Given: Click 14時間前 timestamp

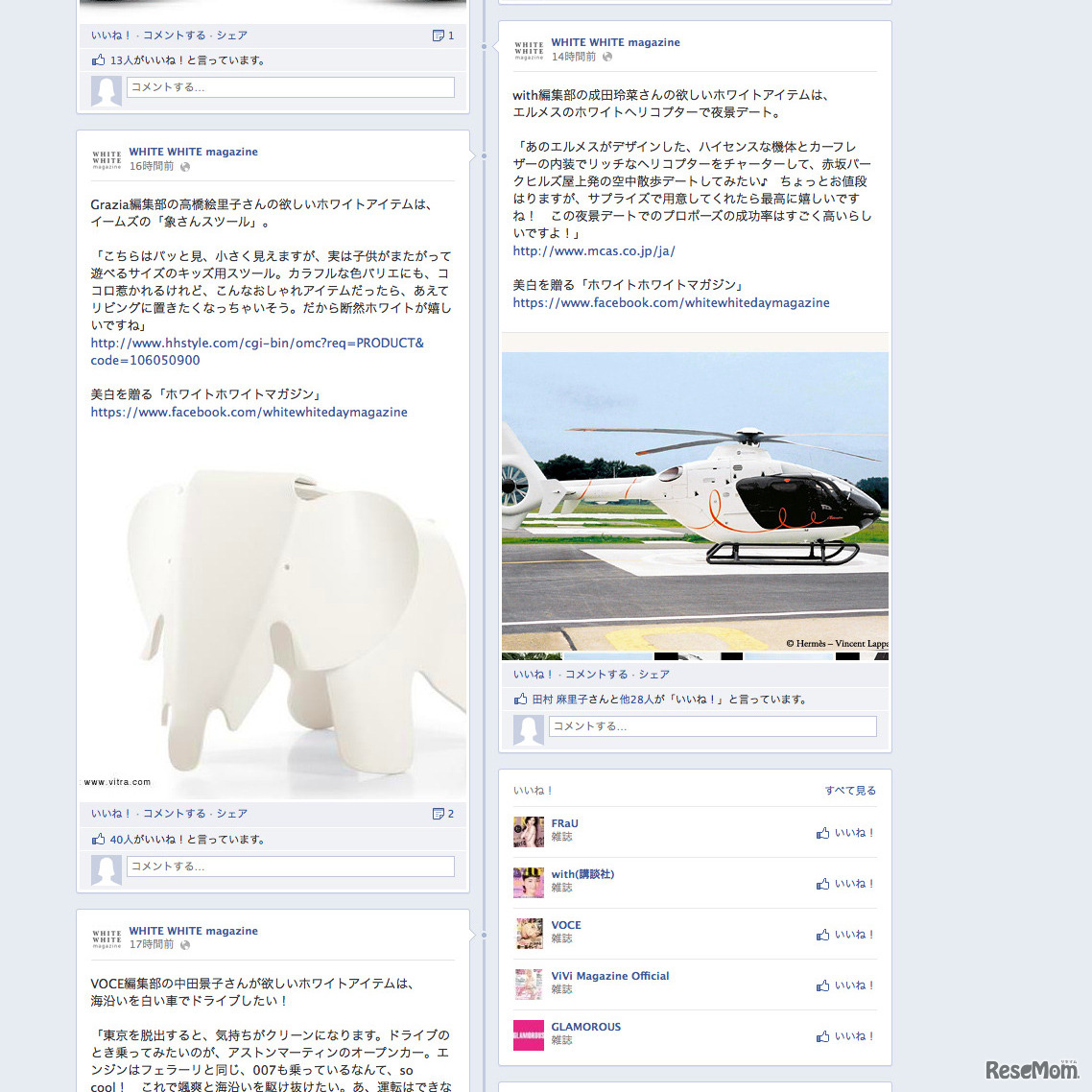Looking at the screenshot, I should 574,58.
